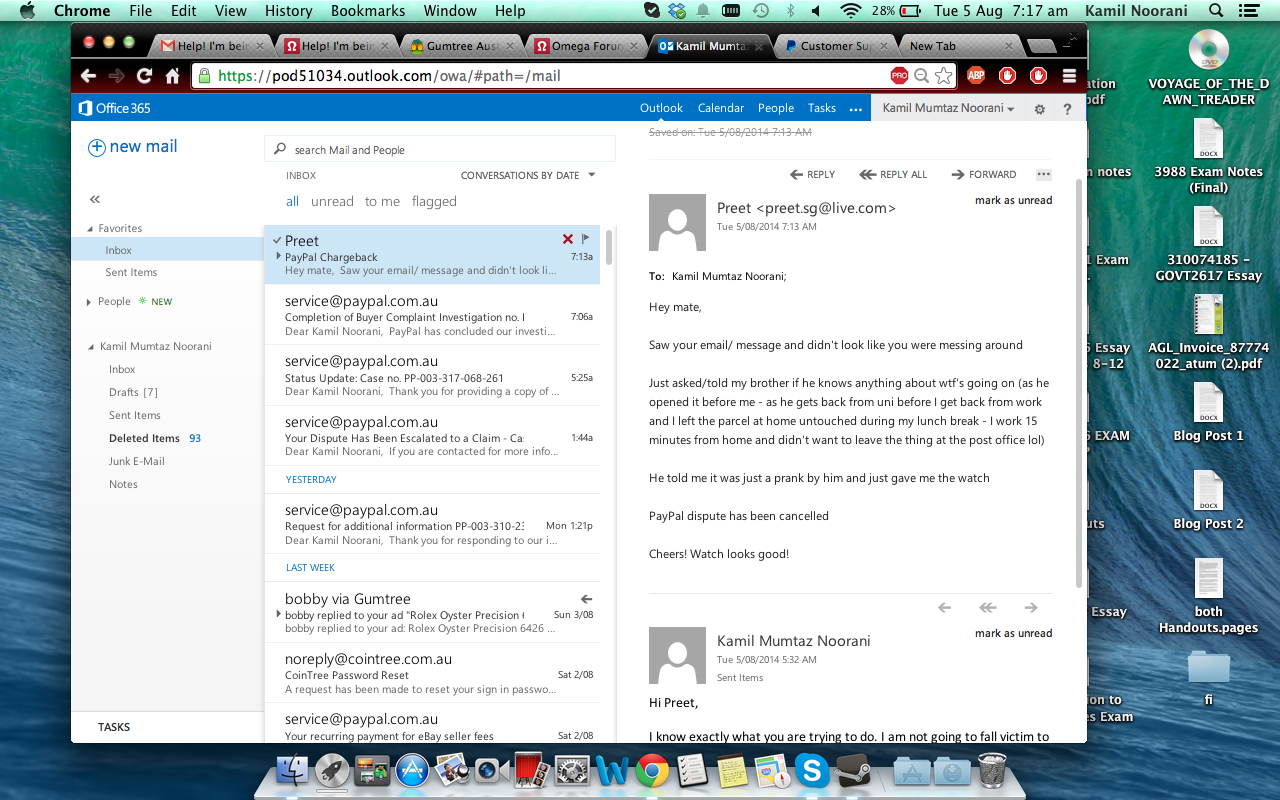Screen dimensions: 1280x800
Task: Open the settings gear in Office 365 header
Action: point(1040,109)
